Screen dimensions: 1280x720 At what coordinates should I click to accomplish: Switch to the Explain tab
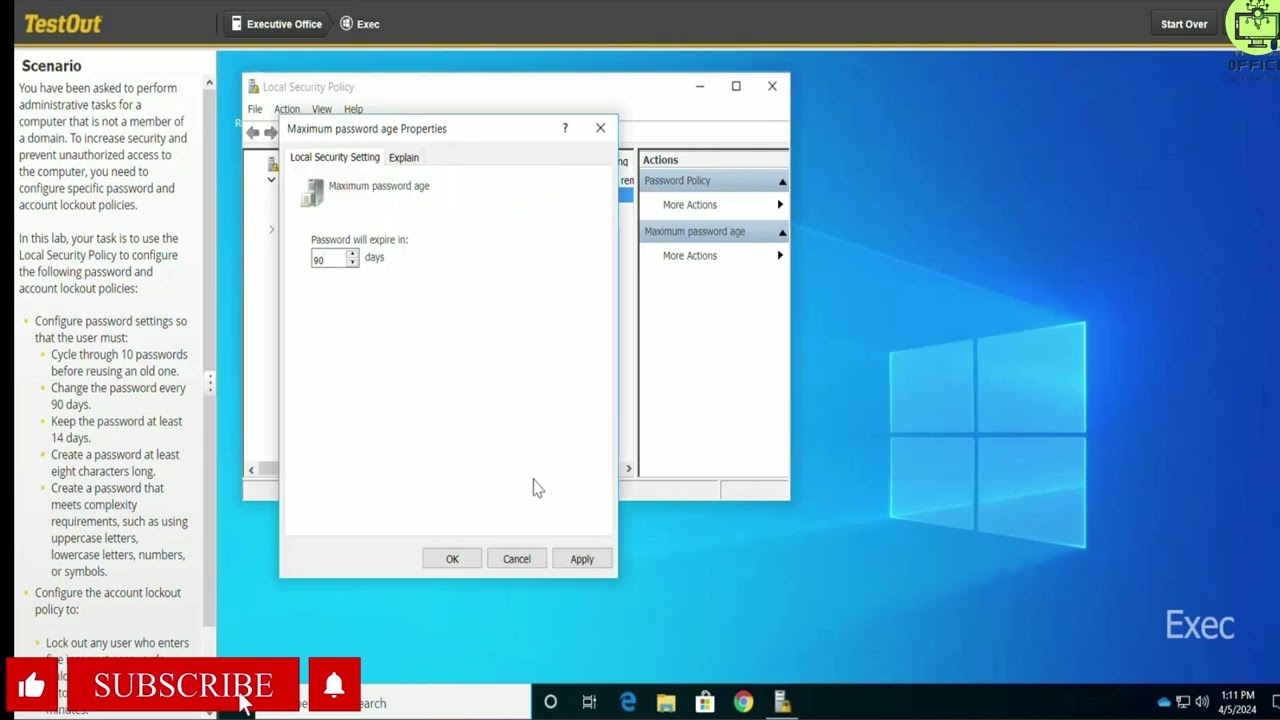[404, 158]
